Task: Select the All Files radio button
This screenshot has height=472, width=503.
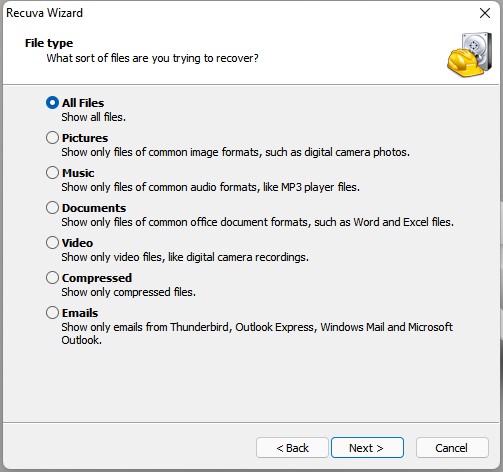Action: [x=52, y=103]
